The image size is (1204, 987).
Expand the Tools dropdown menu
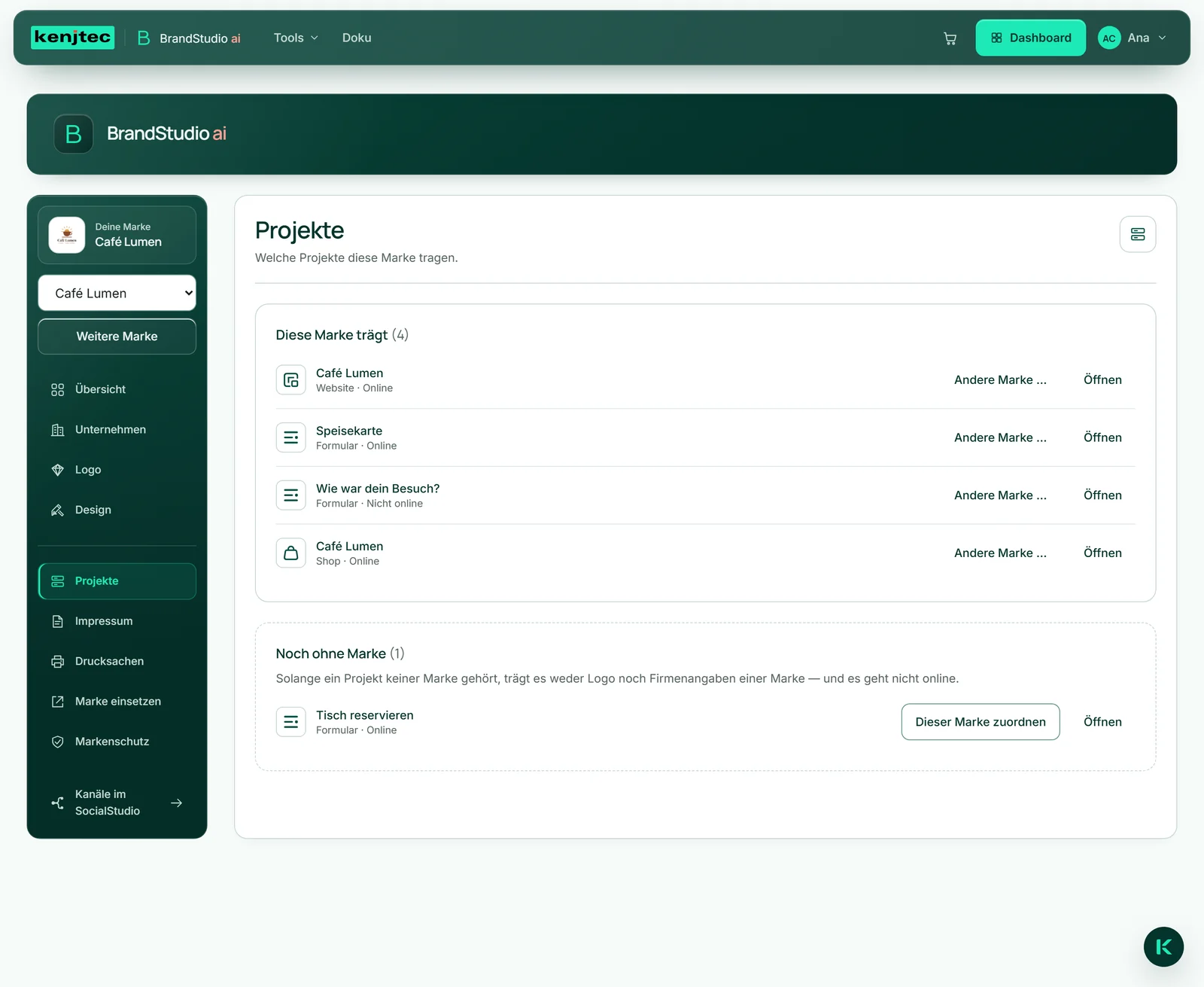296,38
